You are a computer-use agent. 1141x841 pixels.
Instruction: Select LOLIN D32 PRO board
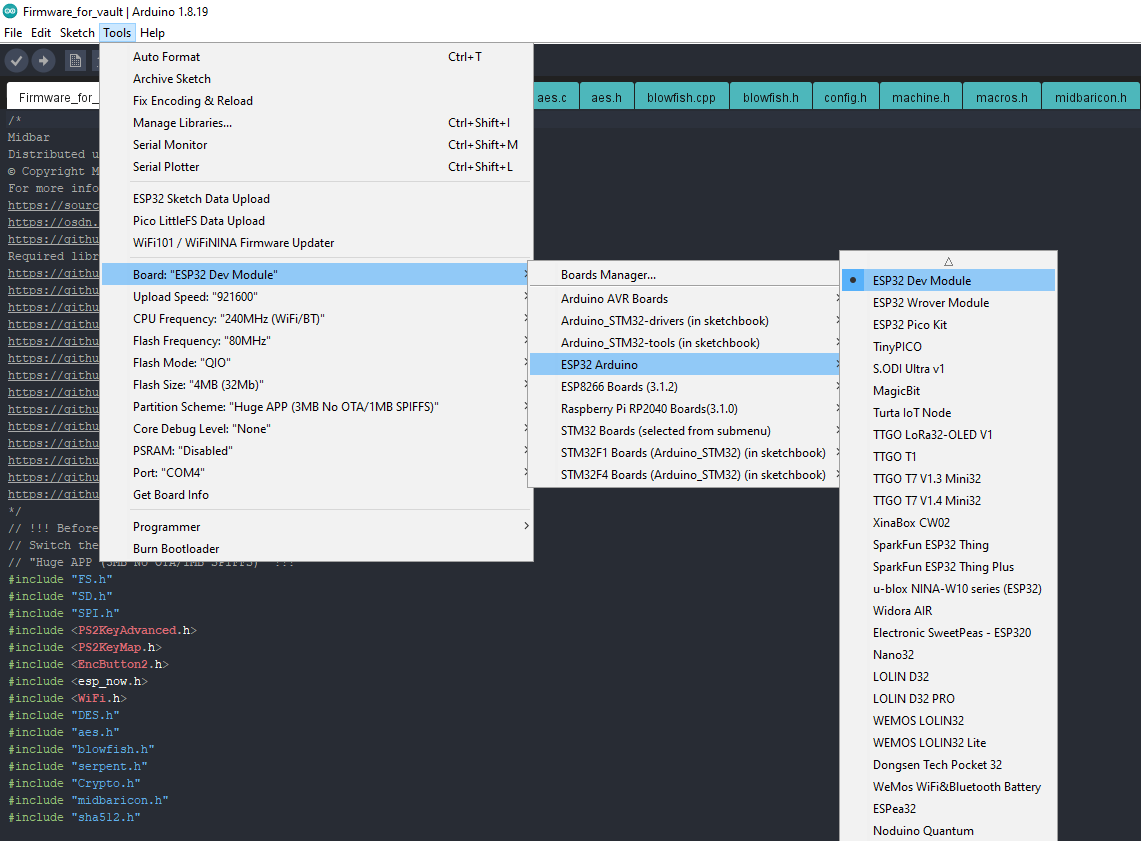[948, 698]
